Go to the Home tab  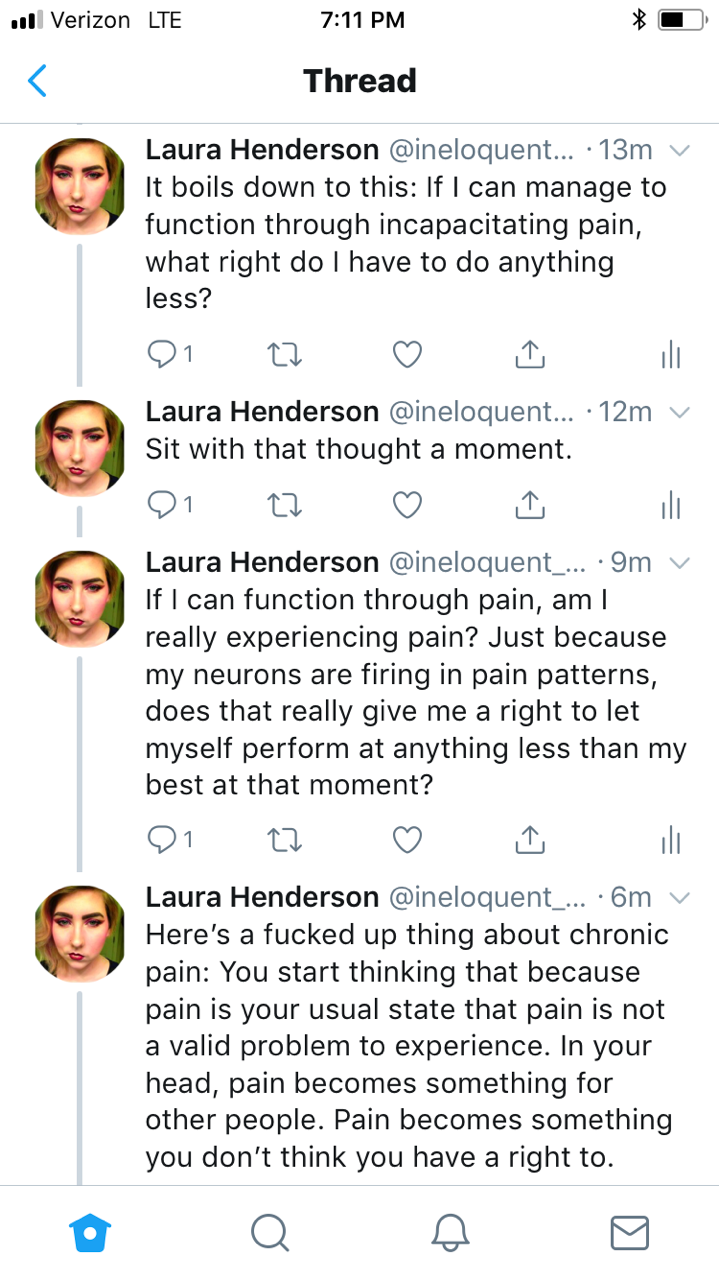(x=90, y=1232)
